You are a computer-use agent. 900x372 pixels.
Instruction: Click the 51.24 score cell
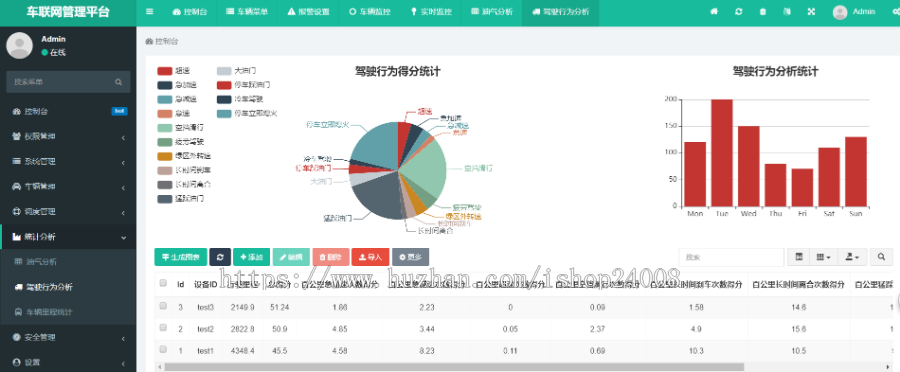click(280, 308)
